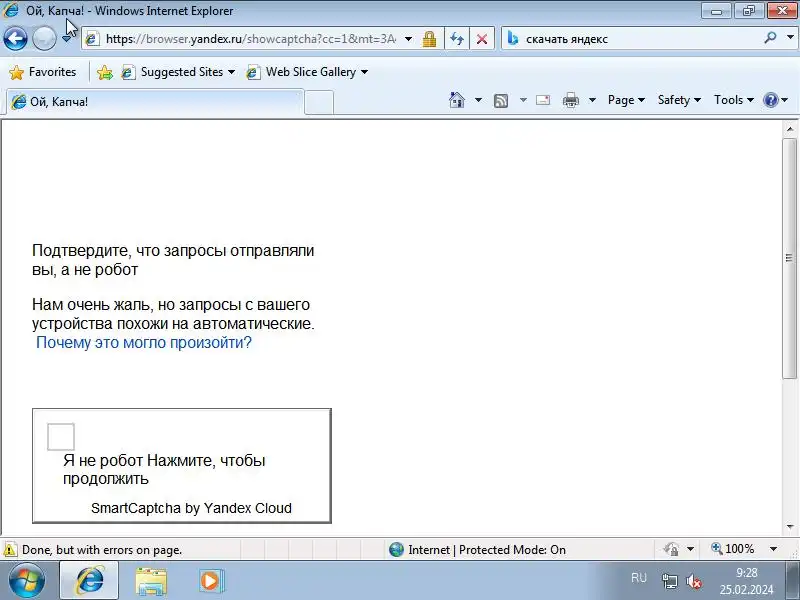Expand the Web Slice Gallery dropdown arrow
The height and width of the screenshot is (600, 800).
364,72
